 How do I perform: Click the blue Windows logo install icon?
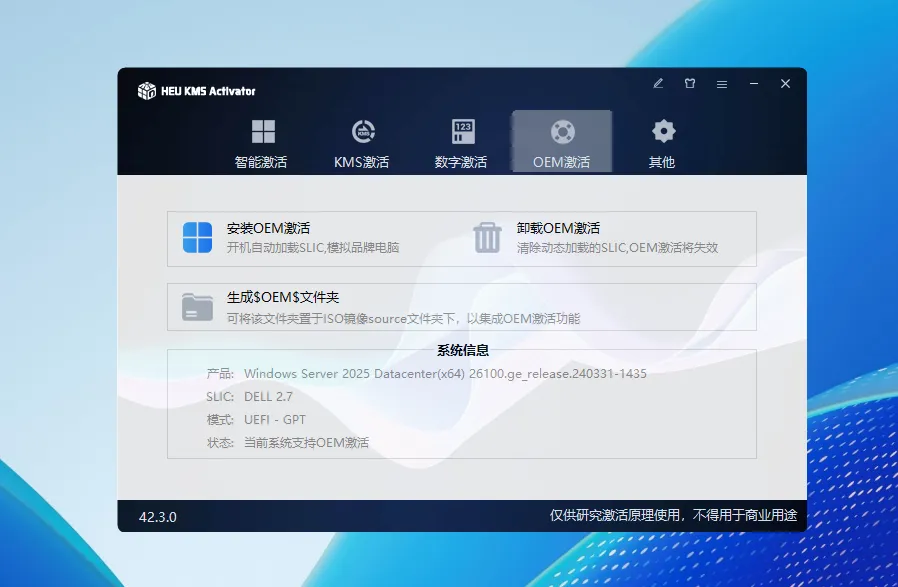tap(198, 238)
